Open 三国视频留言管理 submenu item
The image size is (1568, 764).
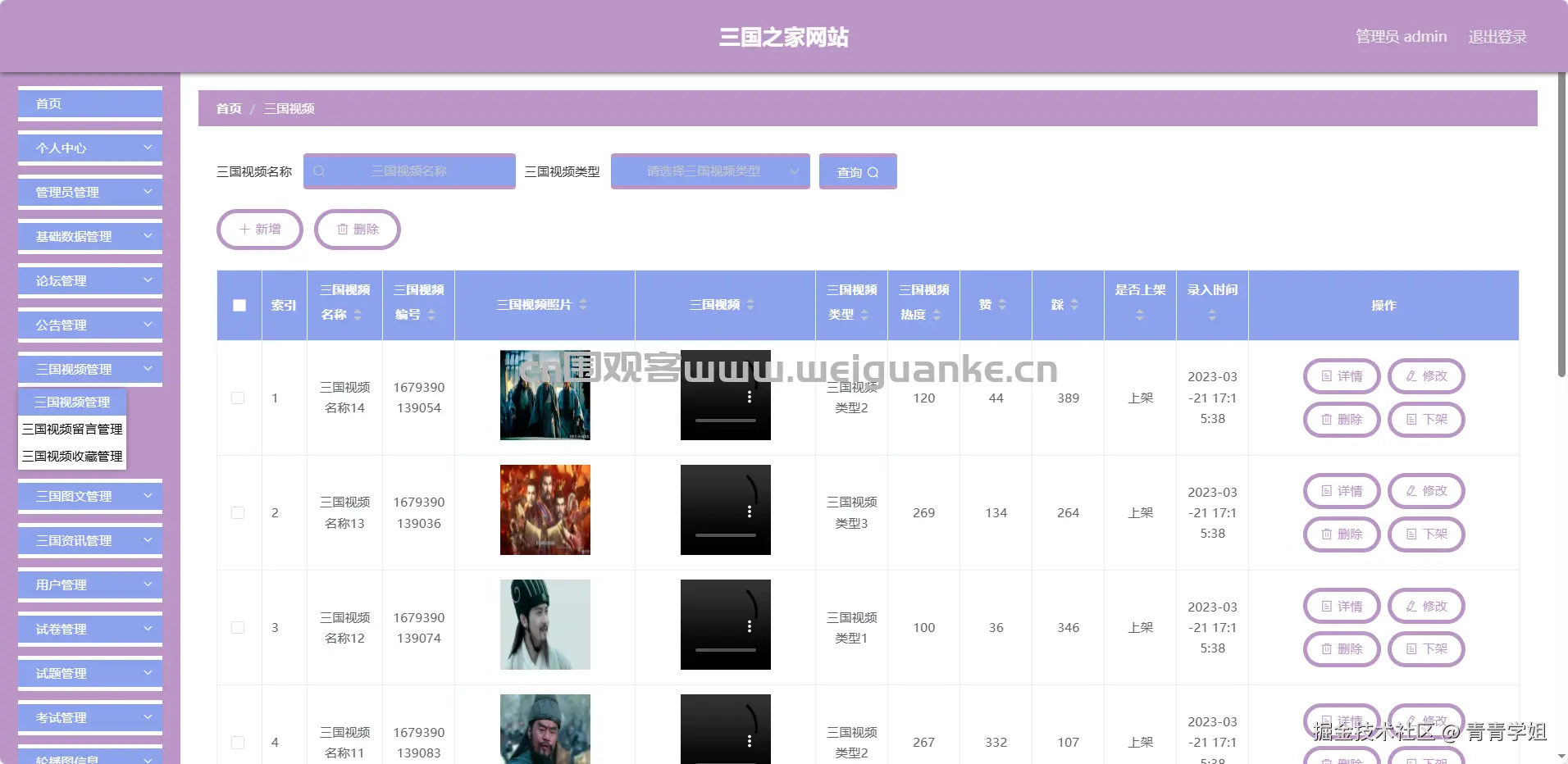point(72,429)
